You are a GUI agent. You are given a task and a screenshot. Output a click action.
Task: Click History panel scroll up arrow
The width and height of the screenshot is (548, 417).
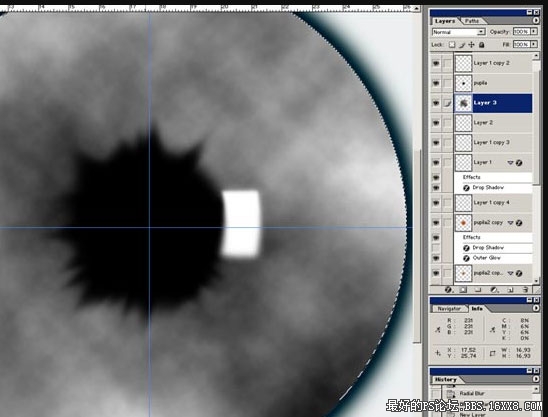[536, 389]
